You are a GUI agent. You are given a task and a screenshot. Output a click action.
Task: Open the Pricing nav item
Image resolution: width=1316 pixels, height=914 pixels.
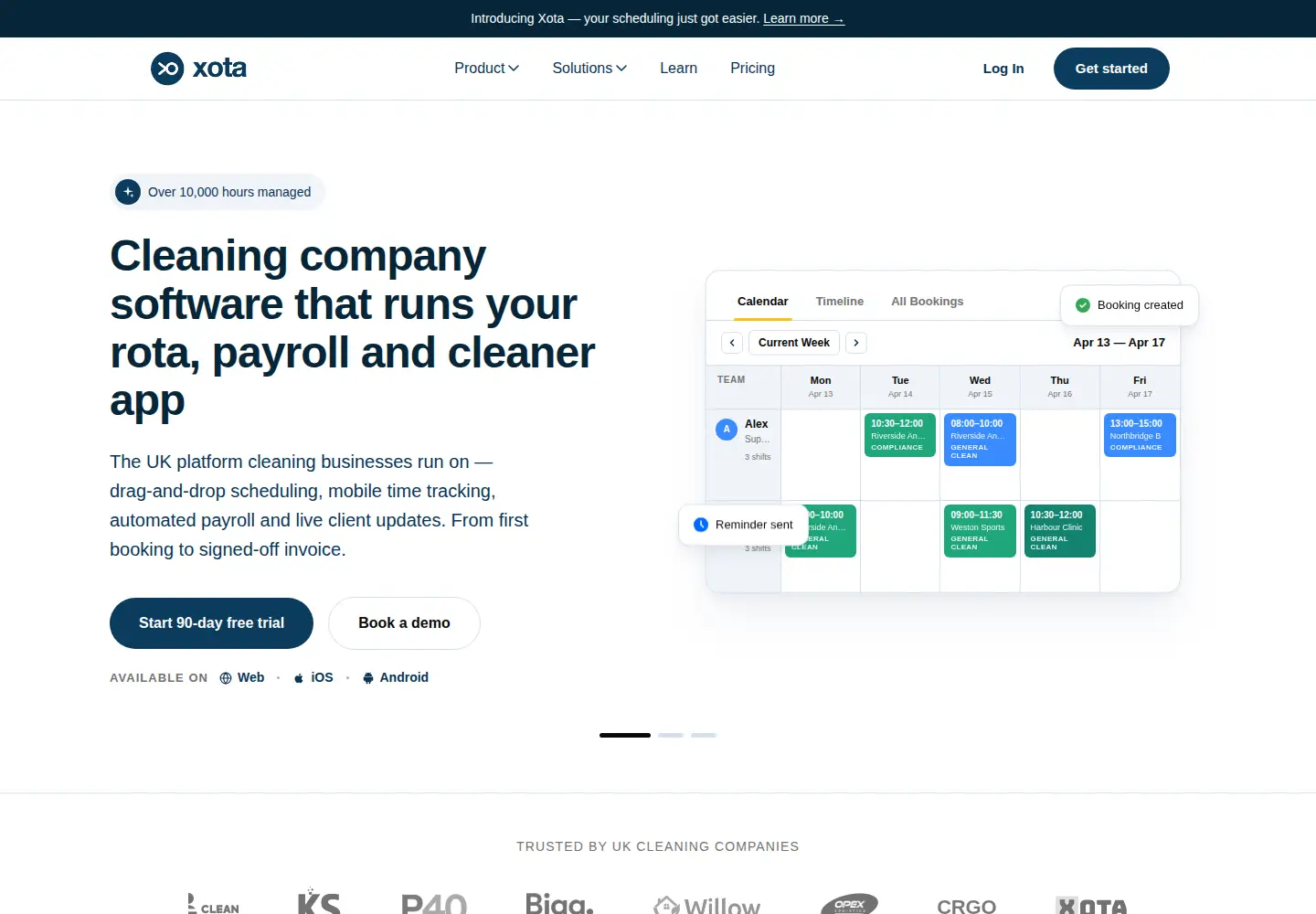click(x=753, y=69)
